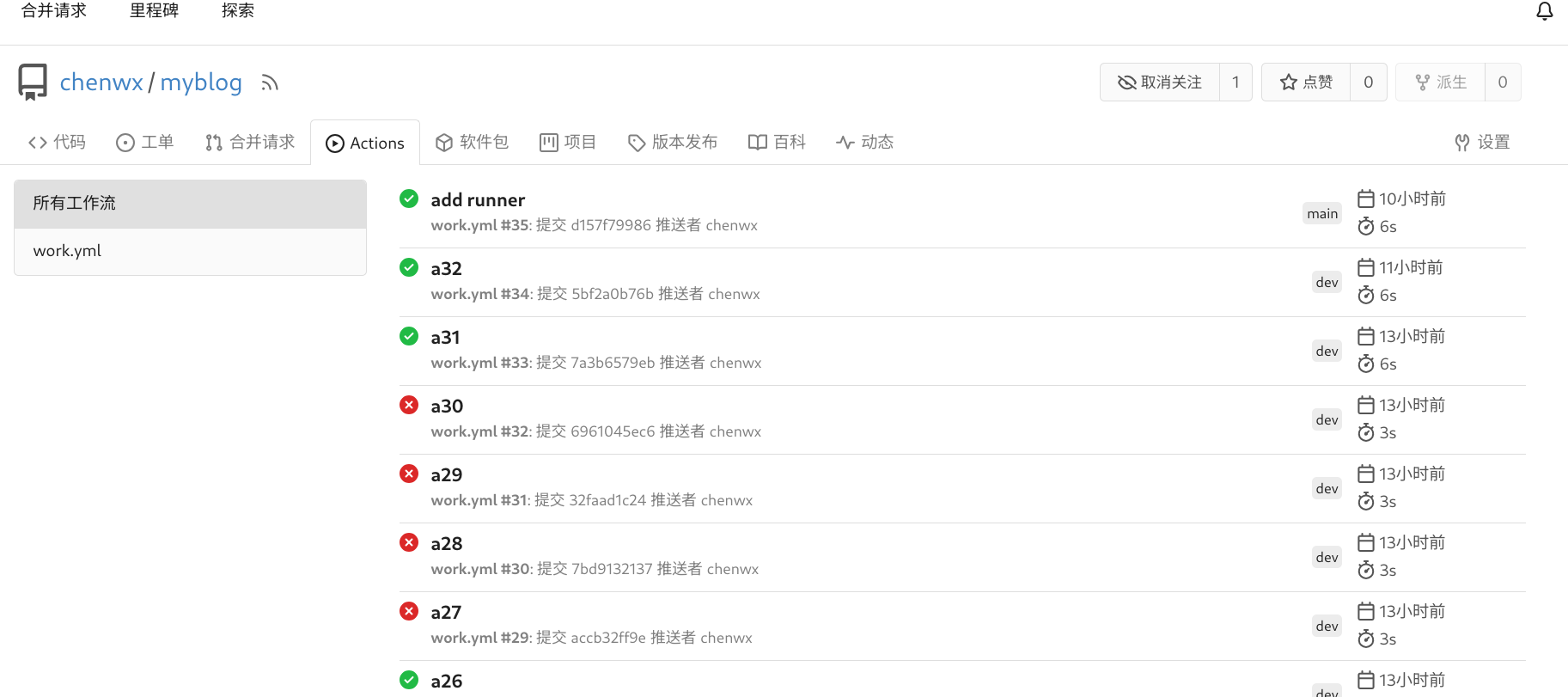Click the main branch label
Image resolution: width=1568 pixels, height=697 pixels.
pos(1322,214)
